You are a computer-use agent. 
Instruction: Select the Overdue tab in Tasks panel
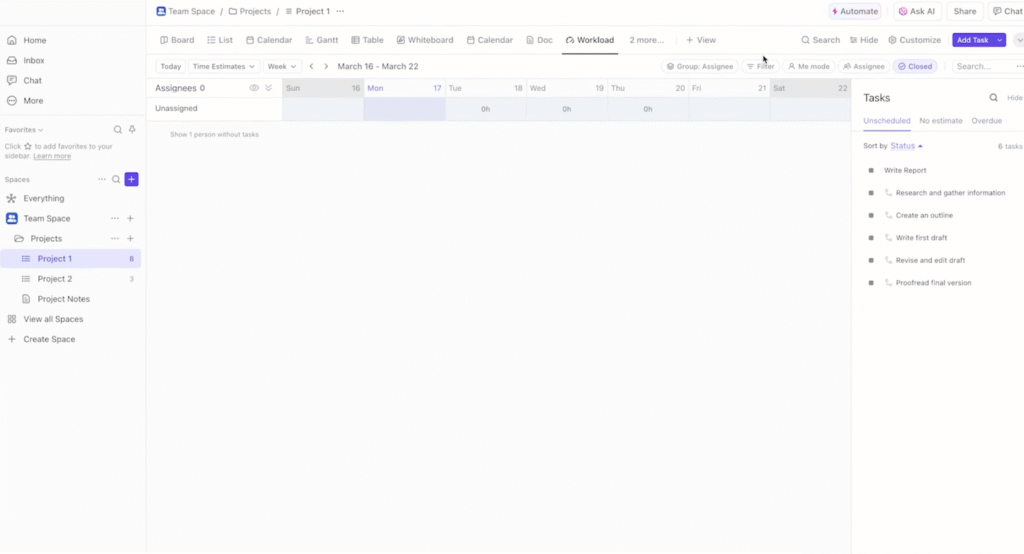pos(986,121)
